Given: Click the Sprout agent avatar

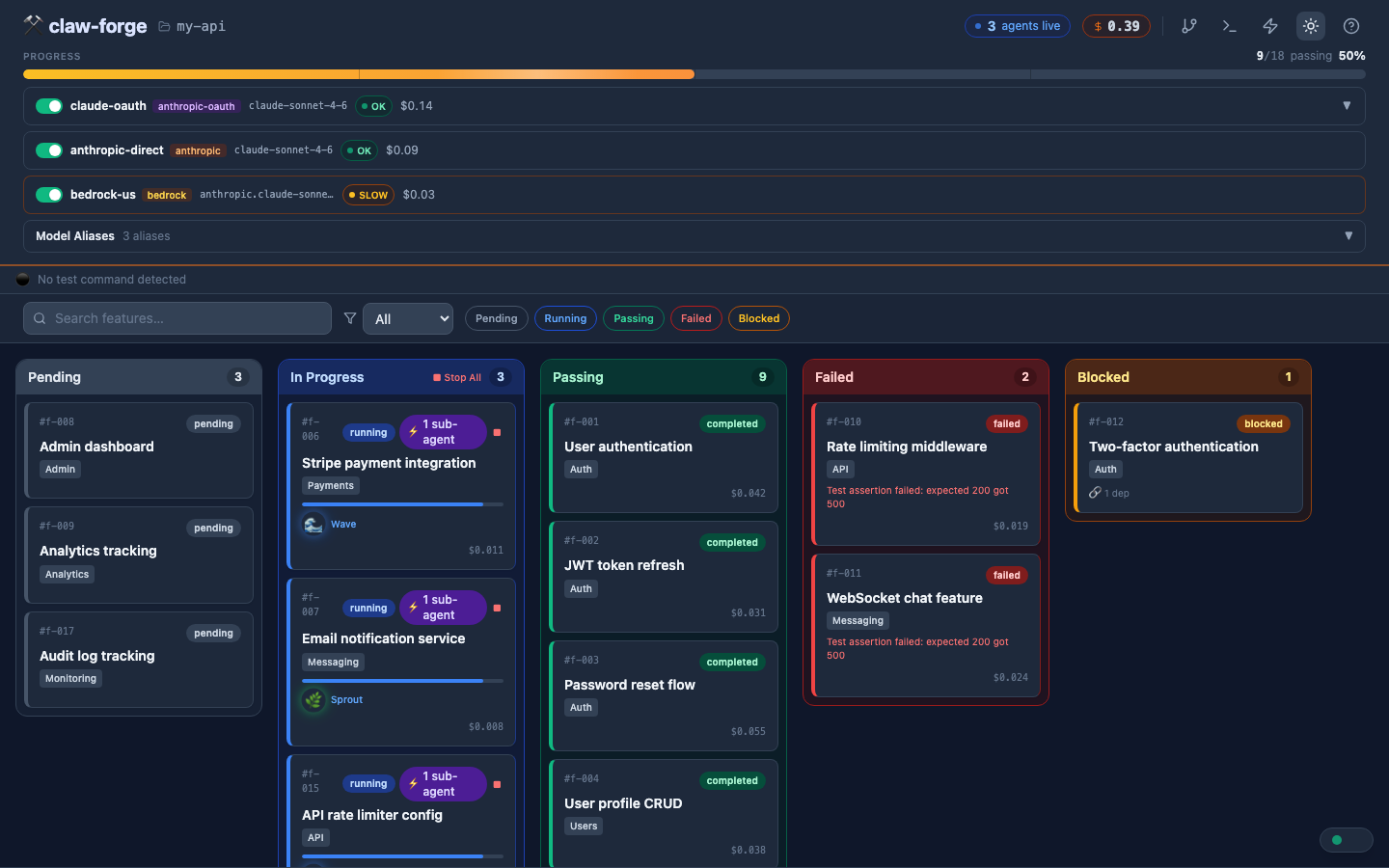Looking at the screenshot, I should (x=313, y=700).
